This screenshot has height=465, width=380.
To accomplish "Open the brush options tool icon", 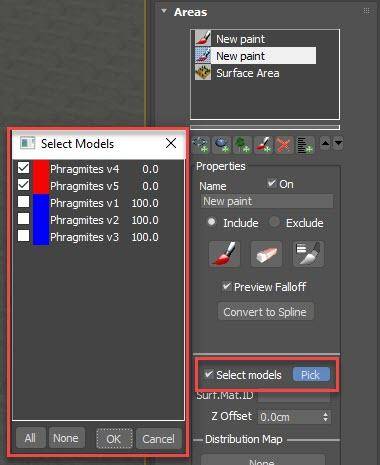I will click(x=308, y=254).
